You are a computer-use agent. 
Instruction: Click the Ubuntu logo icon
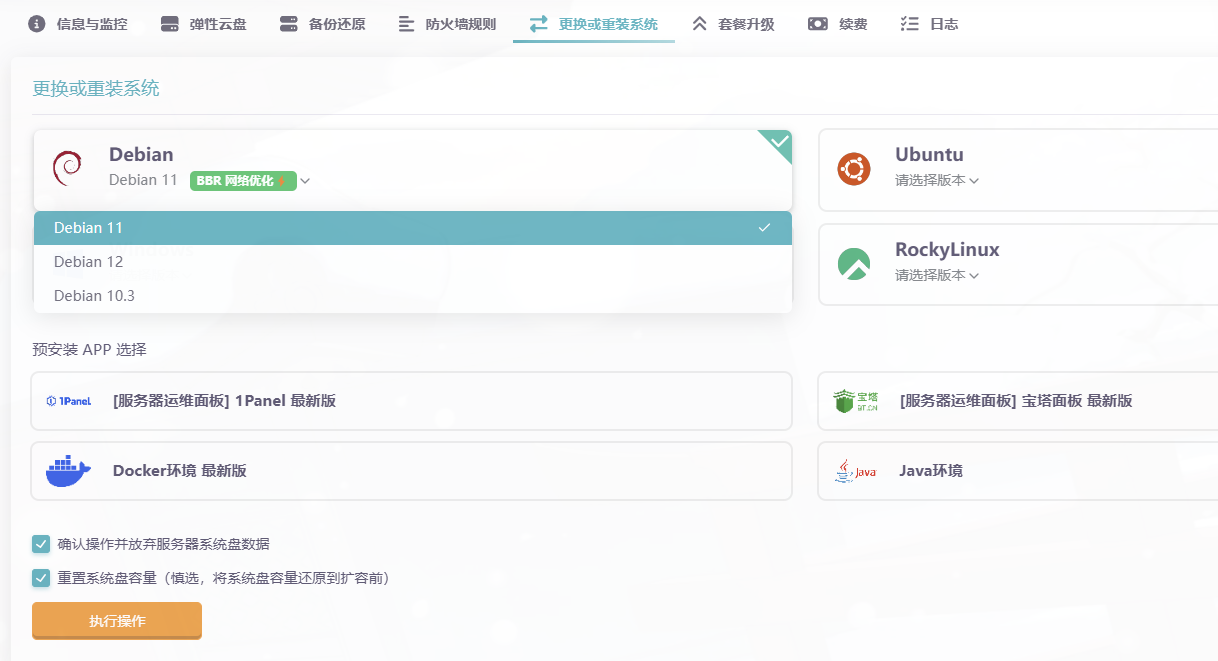[x=854, y=169]
